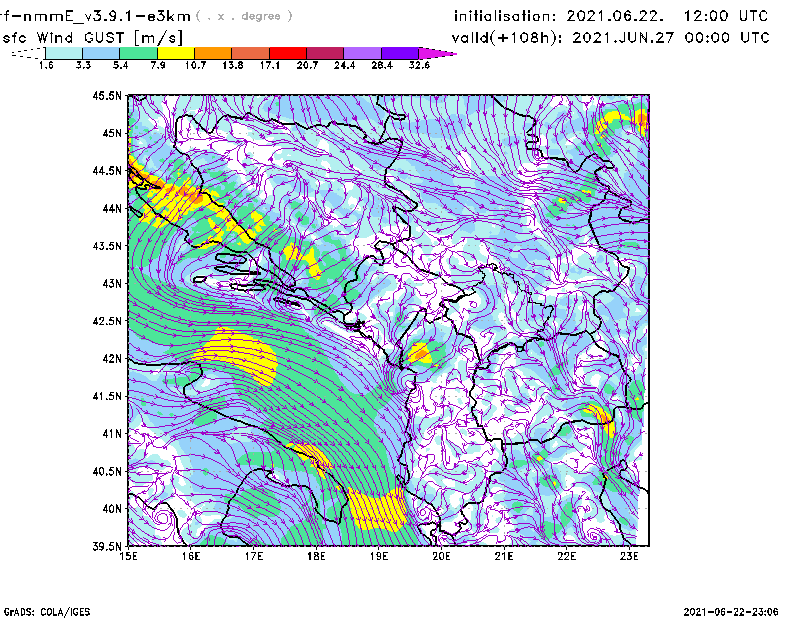800x618 pixels.
Task: Click the 17E longitude label
Action: pyautogui.click(x=254, y=556)
